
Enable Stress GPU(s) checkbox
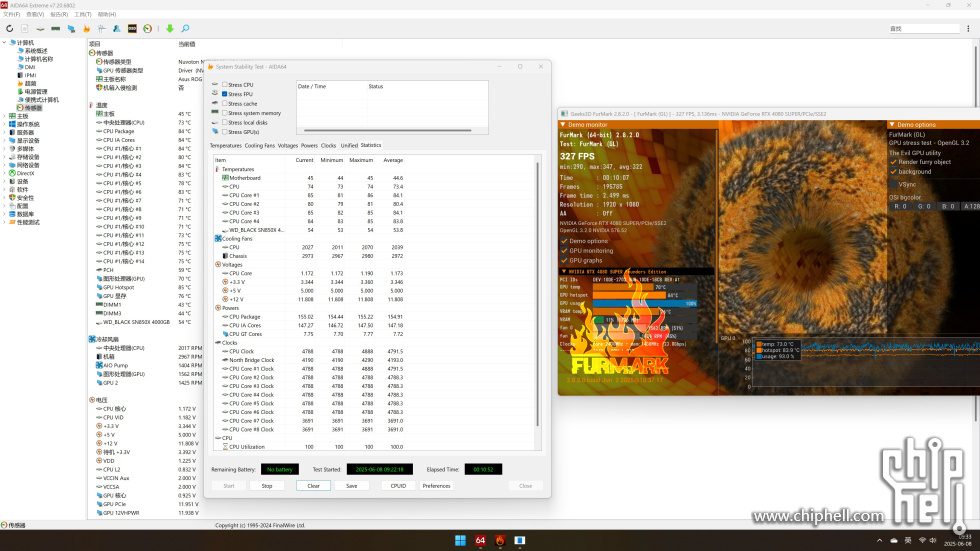(x=224, y=132)
